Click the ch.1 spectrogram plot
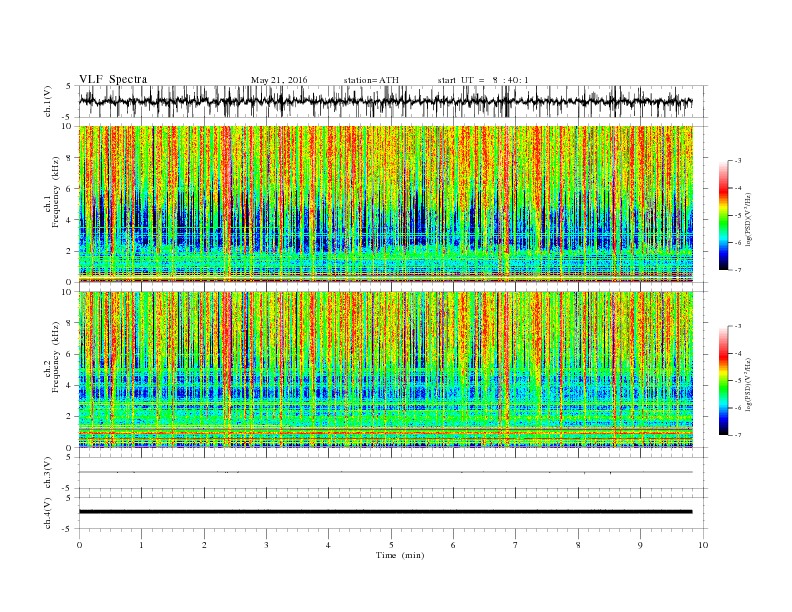The height and width of the screenshot is (612, 792). point(386,204)
